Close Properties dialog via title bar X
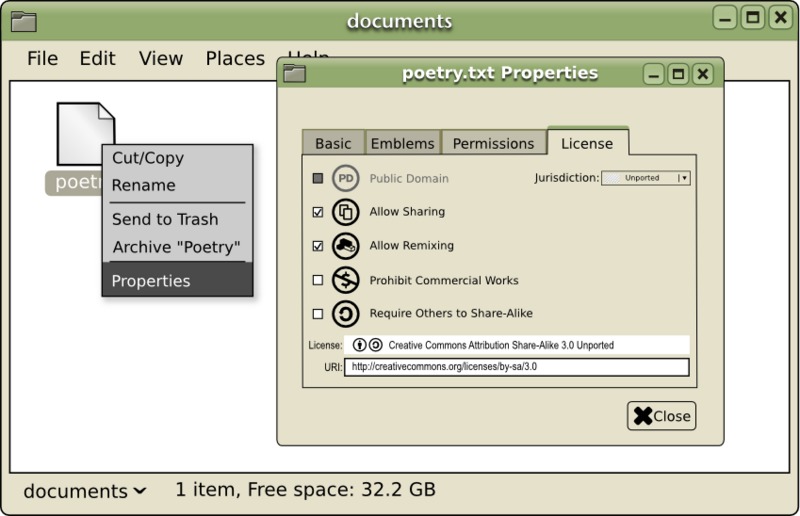Image resolution: width=800 pixels, height=516 pixels. 703,75
